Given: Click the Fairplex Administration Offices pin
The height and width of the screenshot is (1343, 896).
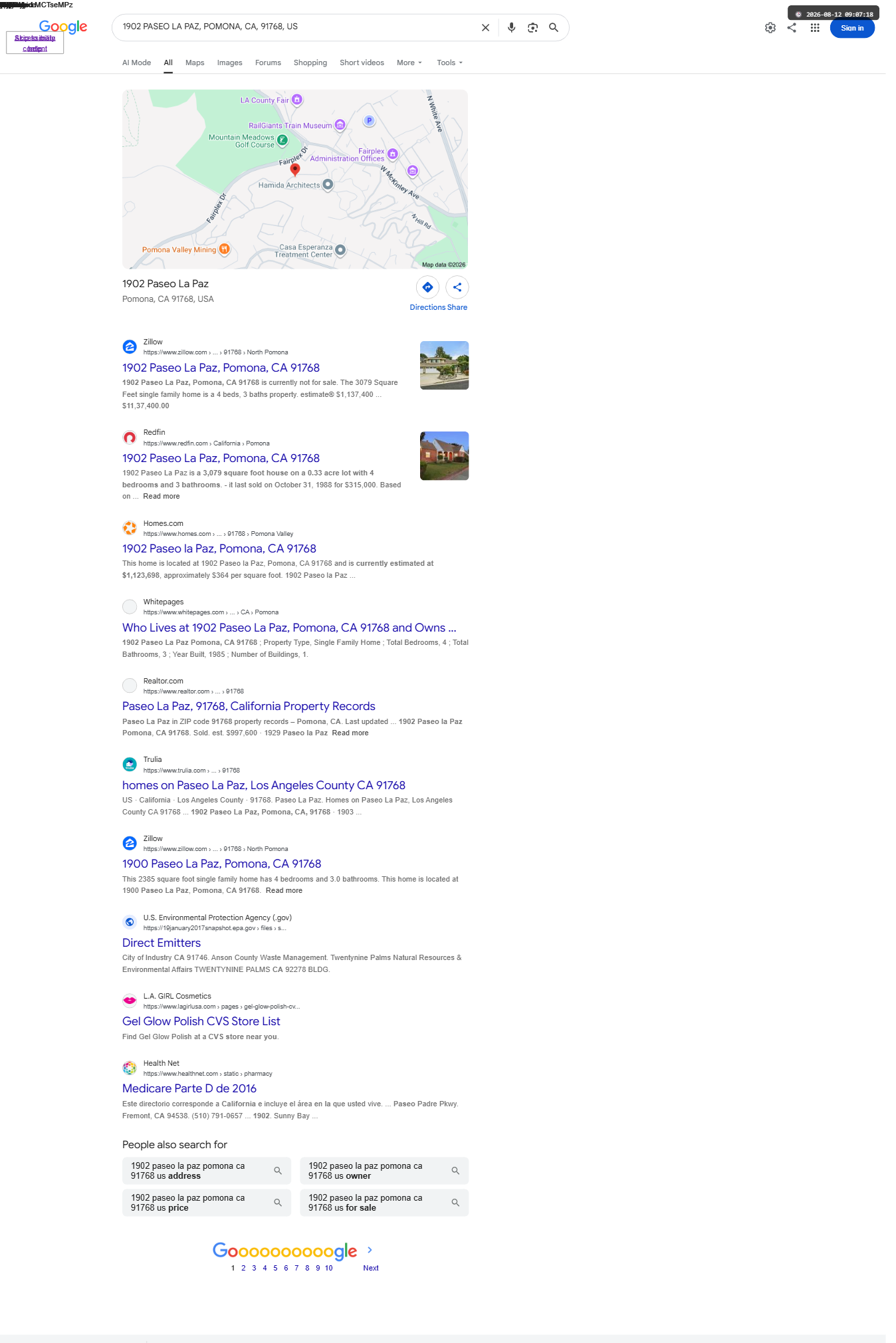Looking at the screenshot, I should tap(393, 154).
